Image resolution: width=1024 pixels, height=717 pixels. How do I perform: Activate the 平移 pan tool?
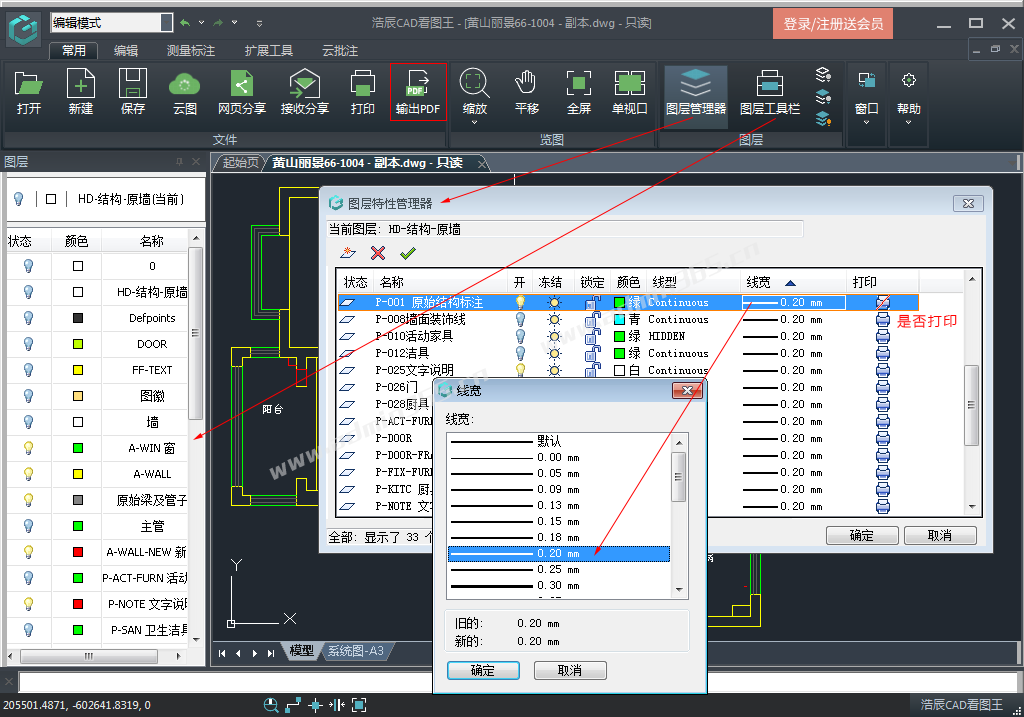pyautogui.click(x=526, y=92)
